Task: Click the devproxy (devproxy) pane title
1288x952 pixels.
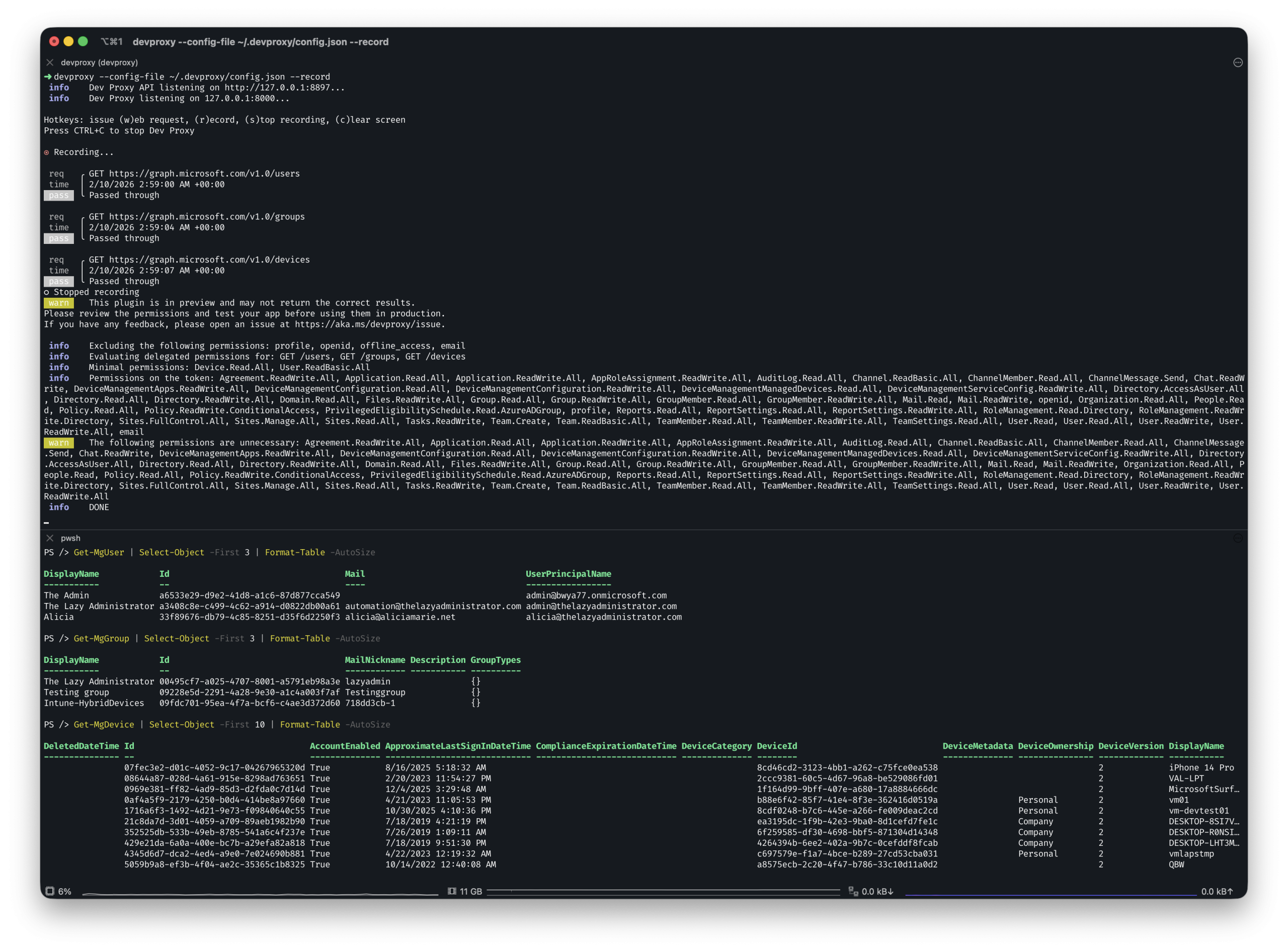Action: point(99,62)
